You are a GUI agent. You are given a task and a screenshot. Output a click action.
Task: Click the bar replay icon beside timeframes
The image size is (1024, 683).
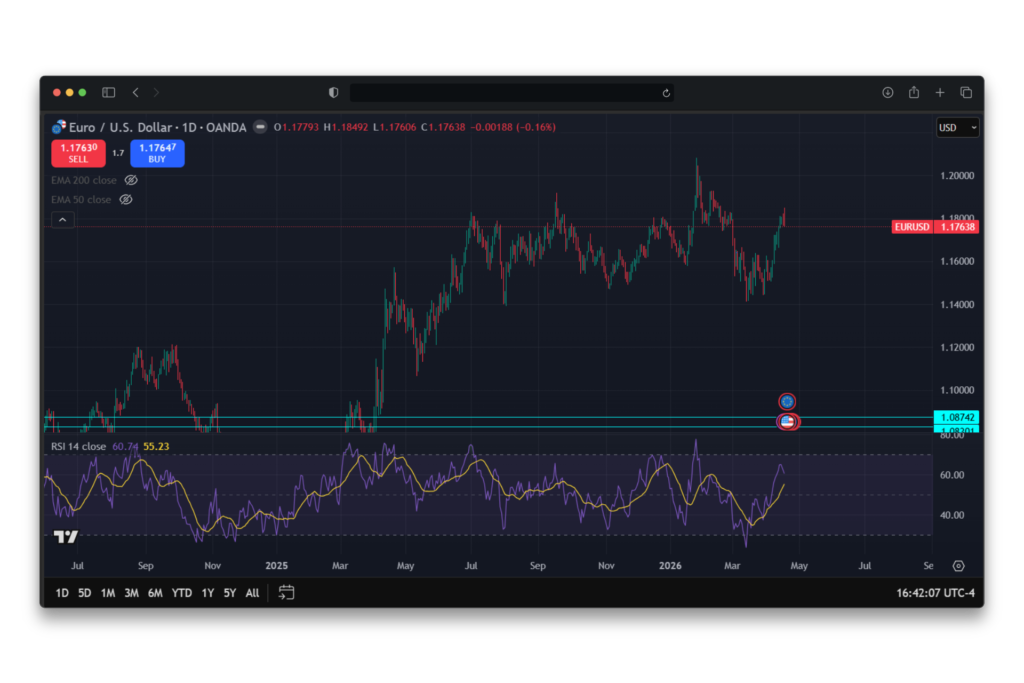click(x=287, y=592)
